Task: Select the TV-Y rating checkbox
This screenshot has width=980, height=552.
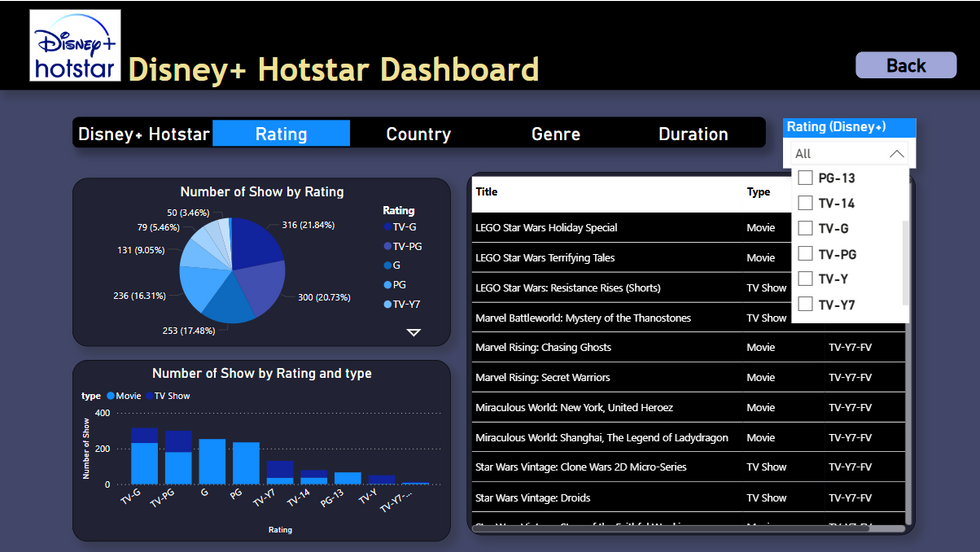Action: 806,278
